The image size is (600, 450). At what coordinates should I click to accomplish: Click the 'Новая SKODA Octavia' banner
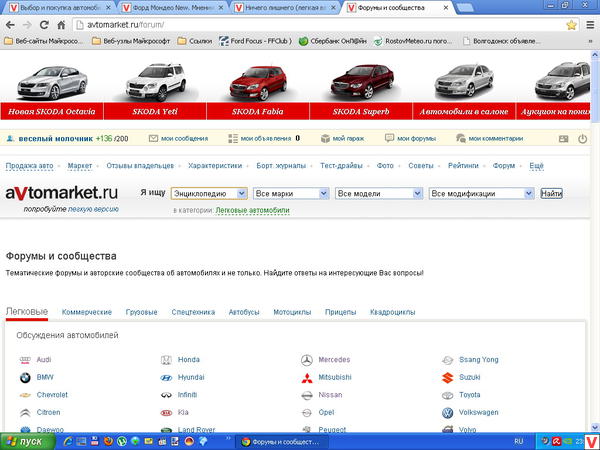point(52,111)
